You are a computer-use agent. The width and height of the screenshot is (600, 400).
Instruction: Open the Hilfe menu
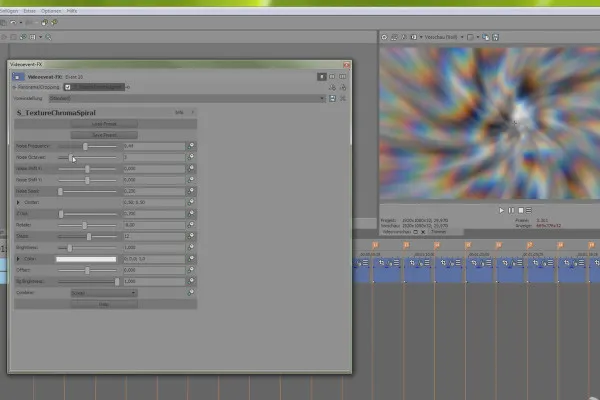pos(72,11)
